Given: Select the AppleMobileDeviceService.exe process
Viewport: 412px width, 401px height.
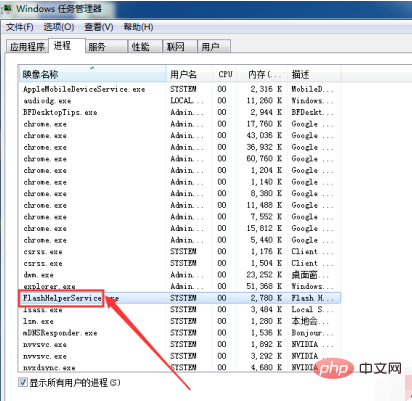Looking at the screenshot, I should pos(179,89).
